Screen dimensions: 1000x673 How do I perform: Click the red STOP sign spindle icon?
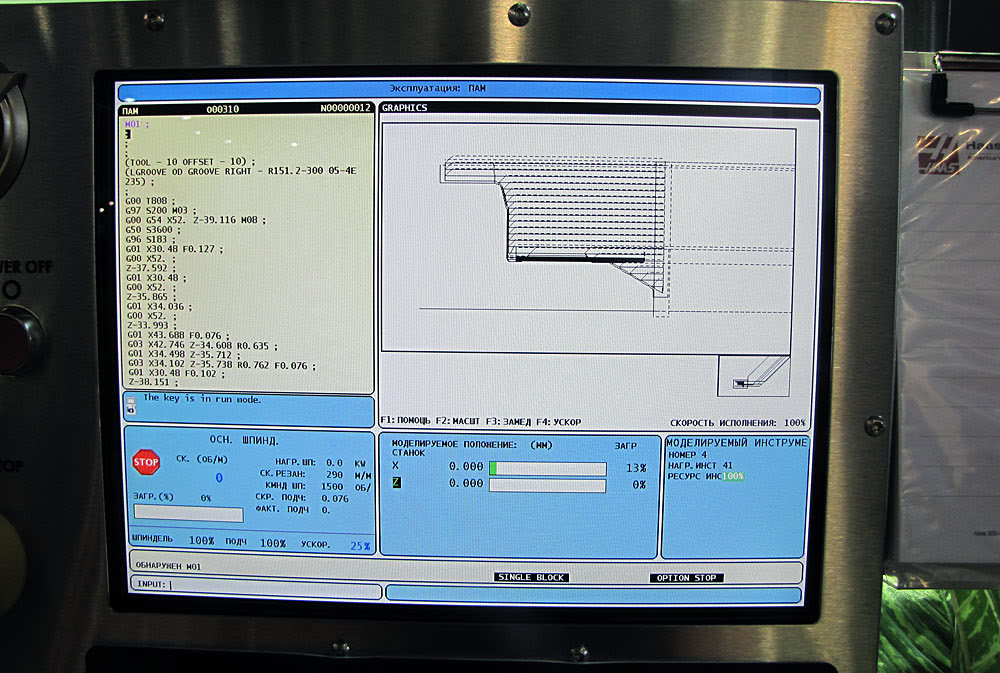click(146, 462)
